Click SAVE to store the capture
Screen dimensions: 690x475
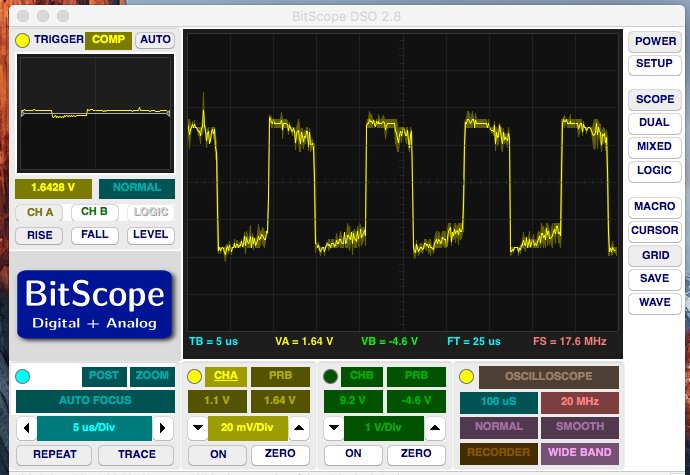(x=655, y=279)
